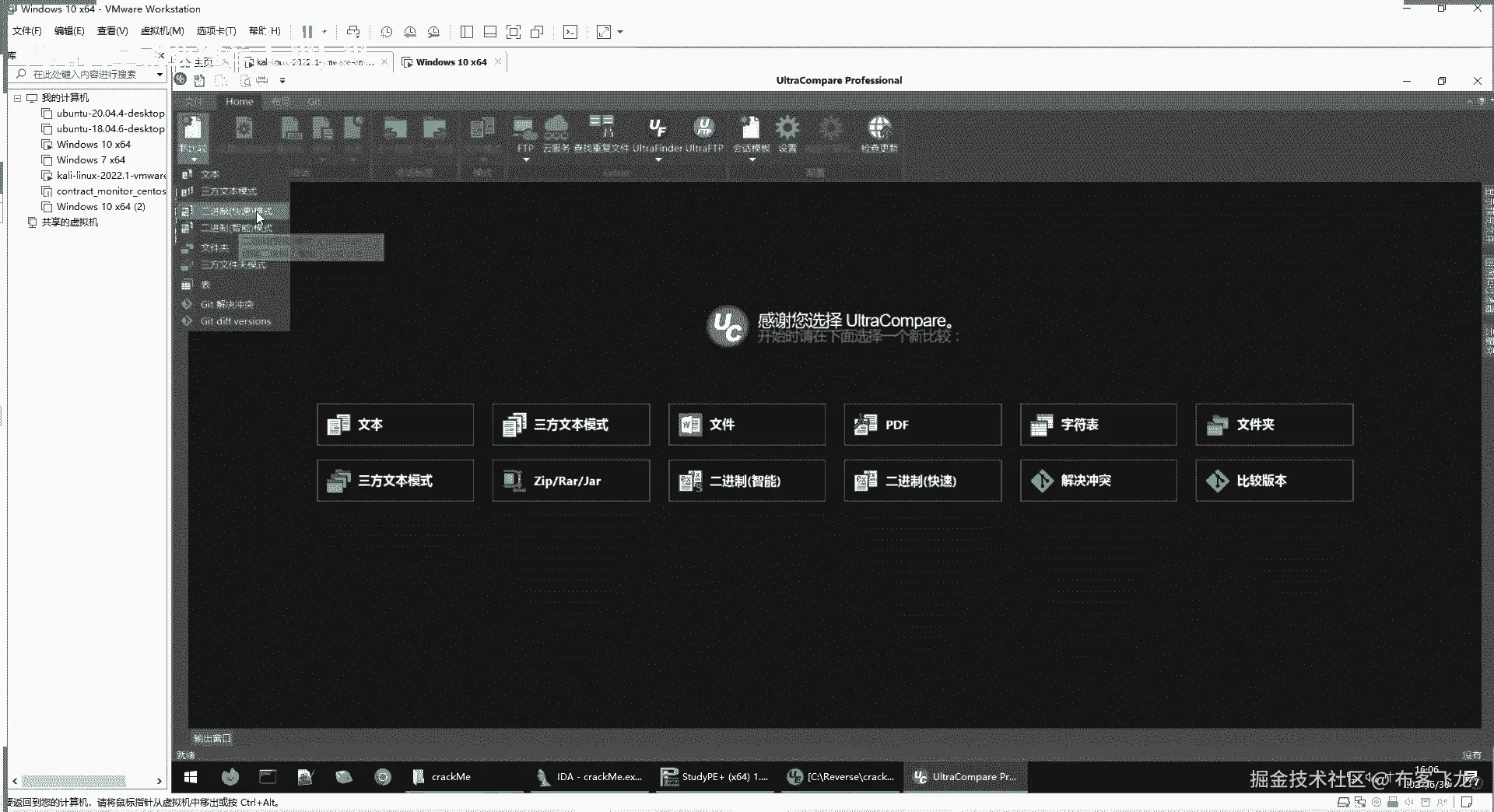Send Ctrl+Alt+Del via VMware toolbar icon
This screenshot has width=1494, height=812.
[353, 32]
